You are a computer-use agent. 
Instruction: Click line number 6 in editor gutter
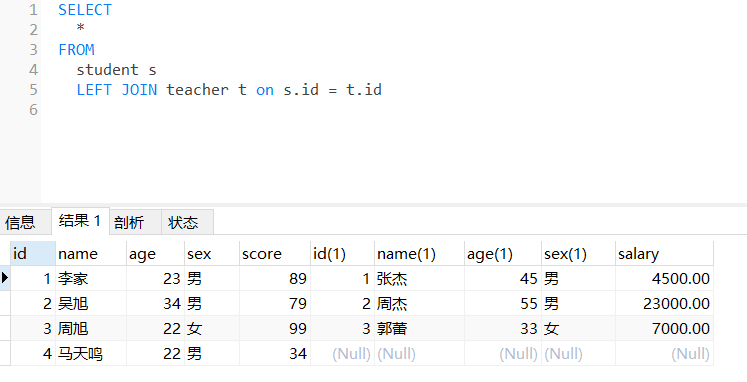[x=33, y=110]
